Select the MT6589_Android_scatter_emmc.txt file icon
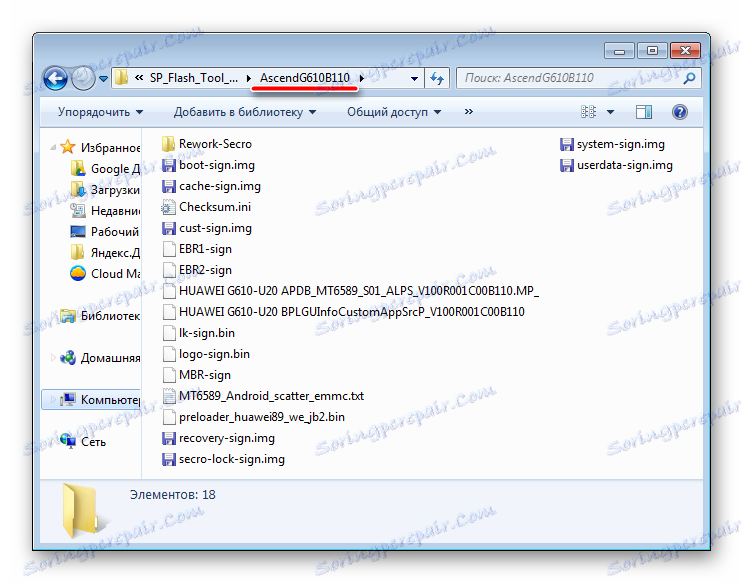The height and width of the screenshot is (583, 743). tap(169, 396)
